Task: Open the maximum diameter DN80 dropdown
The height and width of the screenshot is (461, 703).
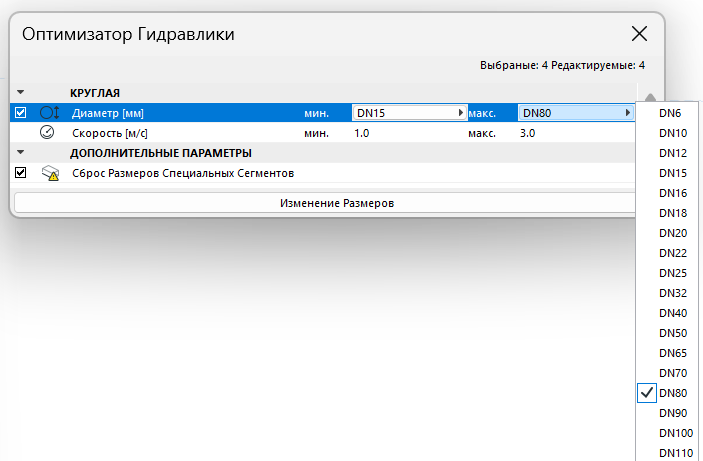Action: [x=576, y=113]
